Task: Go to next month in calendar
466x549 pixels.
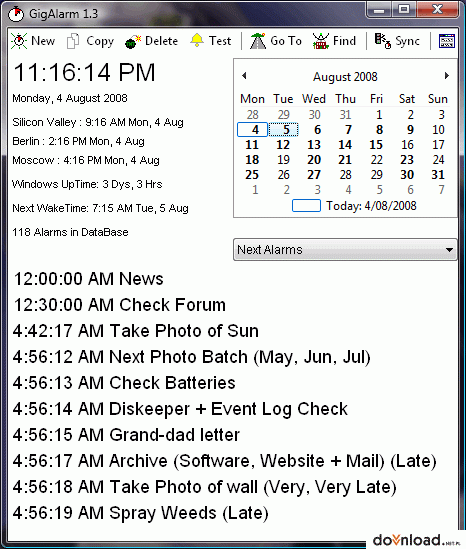Action: (x=446, y=76)
